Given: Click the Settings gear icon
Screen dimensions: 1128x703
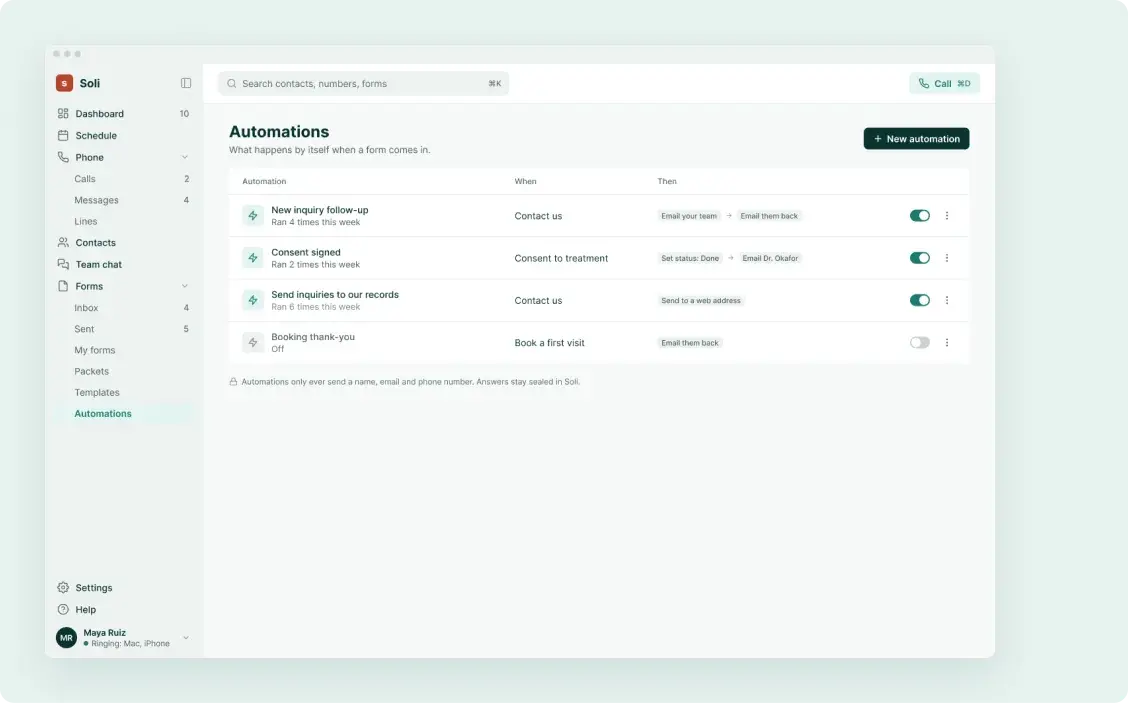Looking at the screenshot, I should pyautogui.click(x=63, y=587).
